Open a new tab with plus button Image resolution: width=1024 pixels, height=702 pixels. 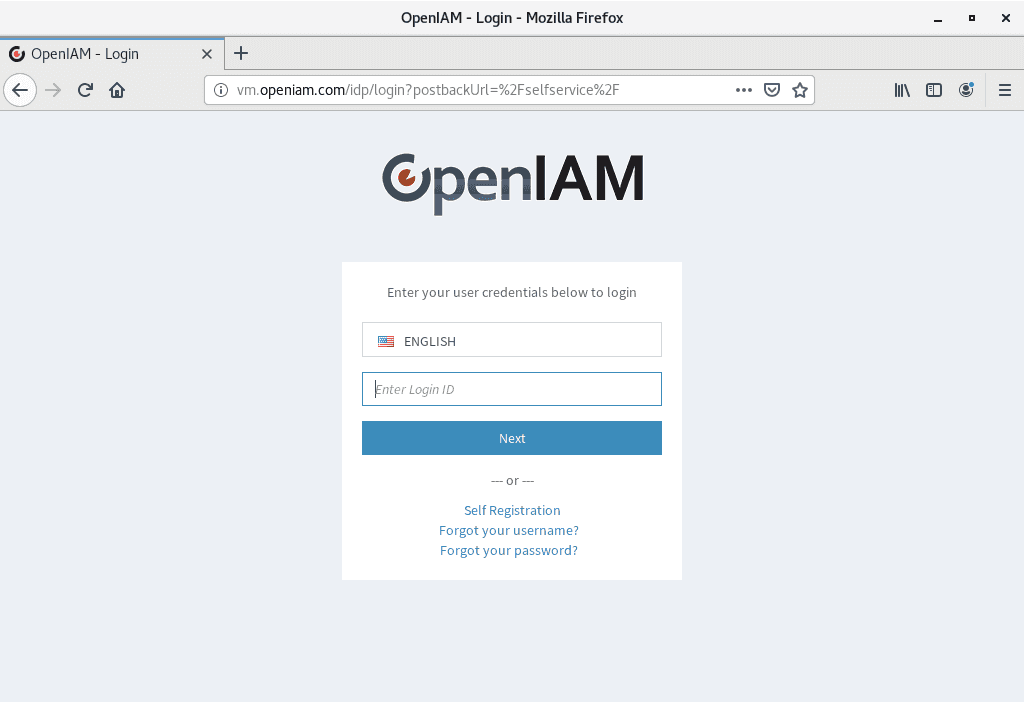point(241,54)
